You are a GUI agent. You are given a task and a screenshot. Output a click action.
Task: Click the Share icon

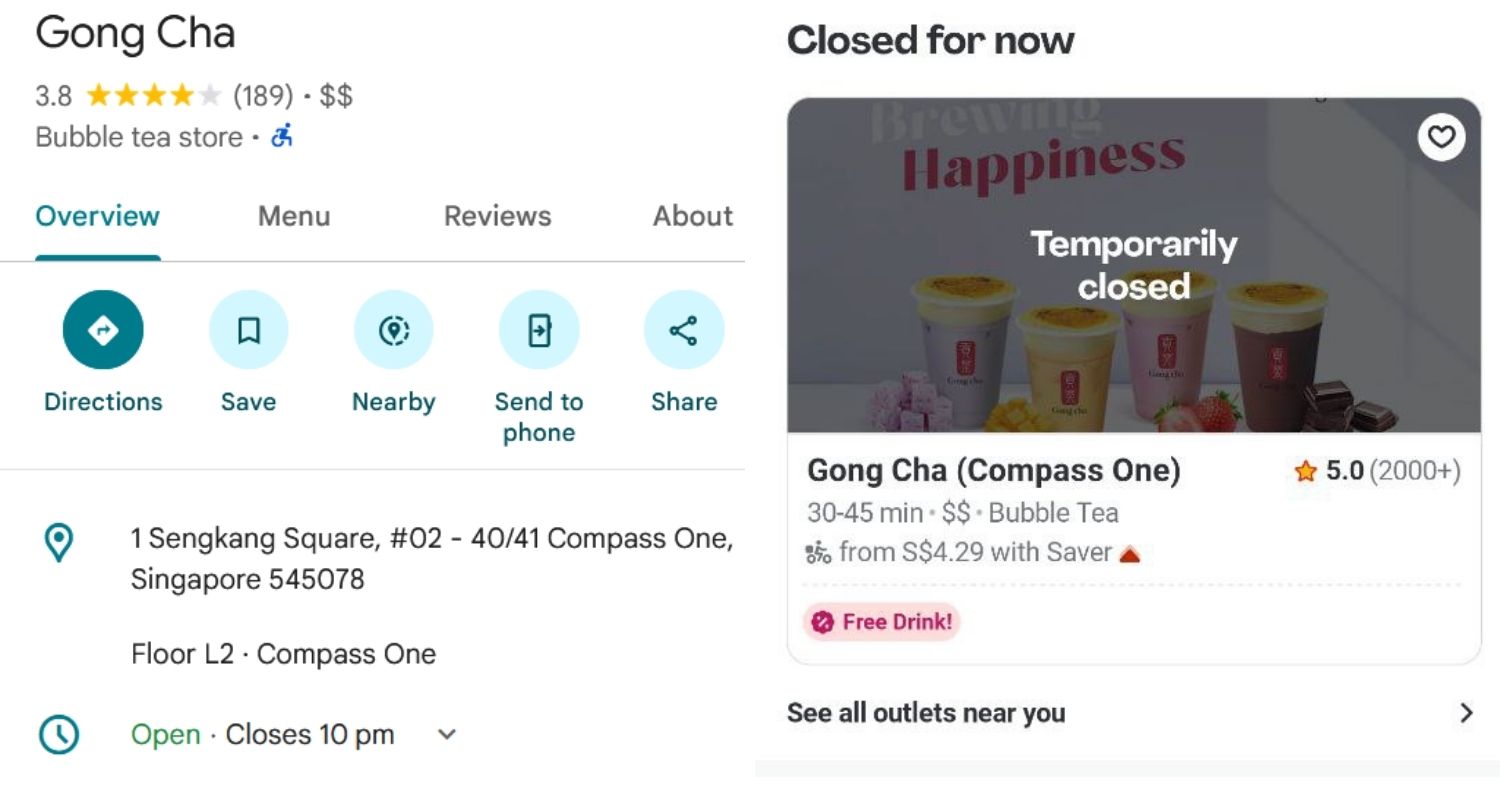click(684, 330)
